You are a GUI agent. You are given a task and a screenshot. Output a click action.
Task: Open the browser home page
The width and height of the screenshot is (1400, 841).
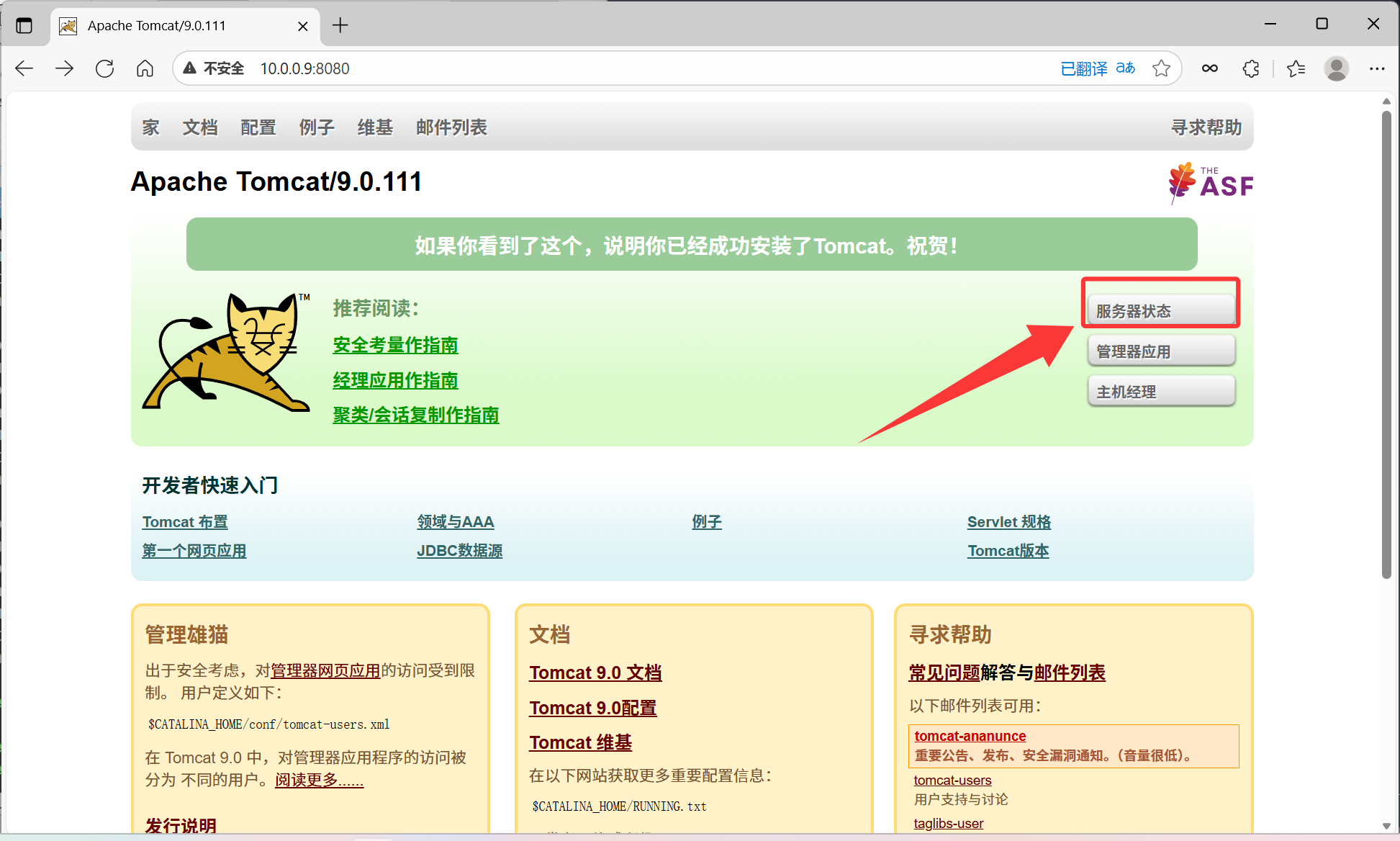[145, 68]
